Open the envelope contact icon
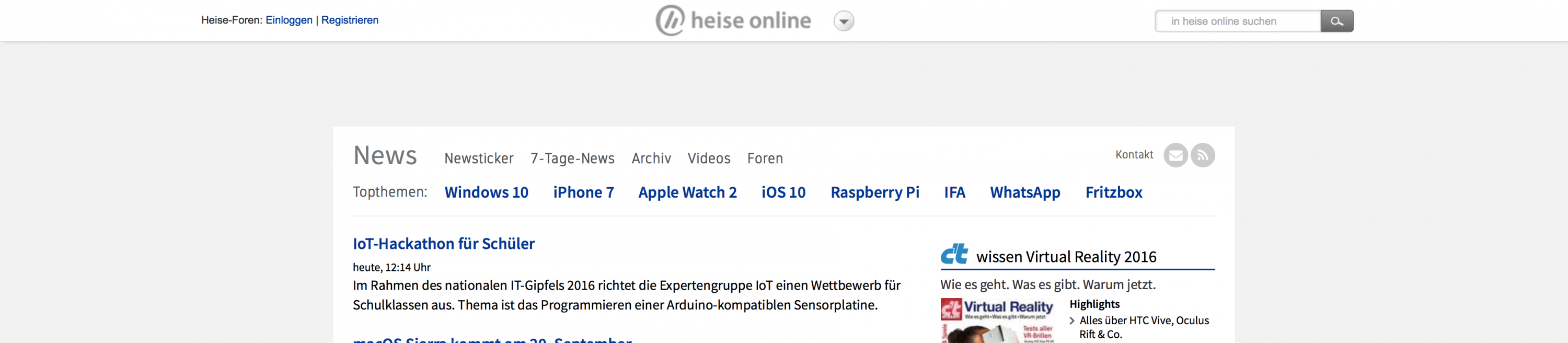Viewport: 1568px width, 343px height. (x=1175, y=155)
